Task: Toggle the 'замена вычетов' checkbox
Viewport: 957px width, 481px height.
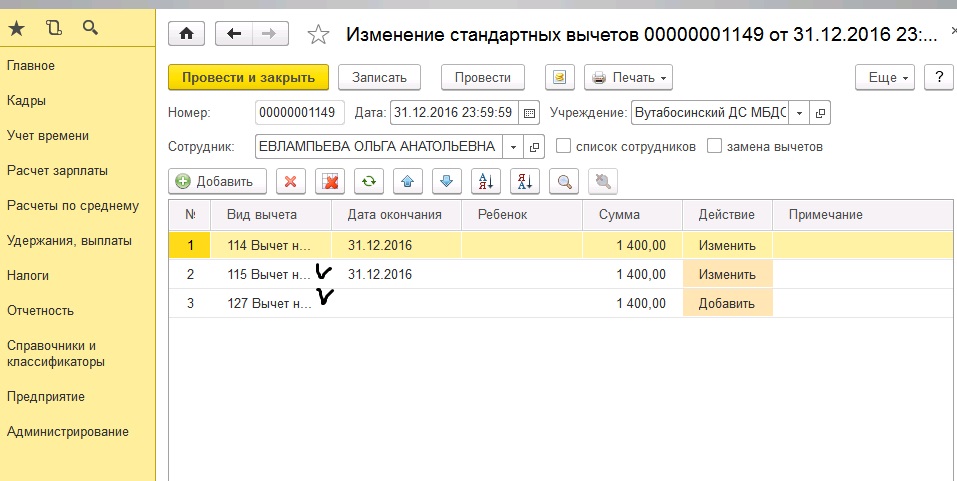Action: click(x=714, y=146)
